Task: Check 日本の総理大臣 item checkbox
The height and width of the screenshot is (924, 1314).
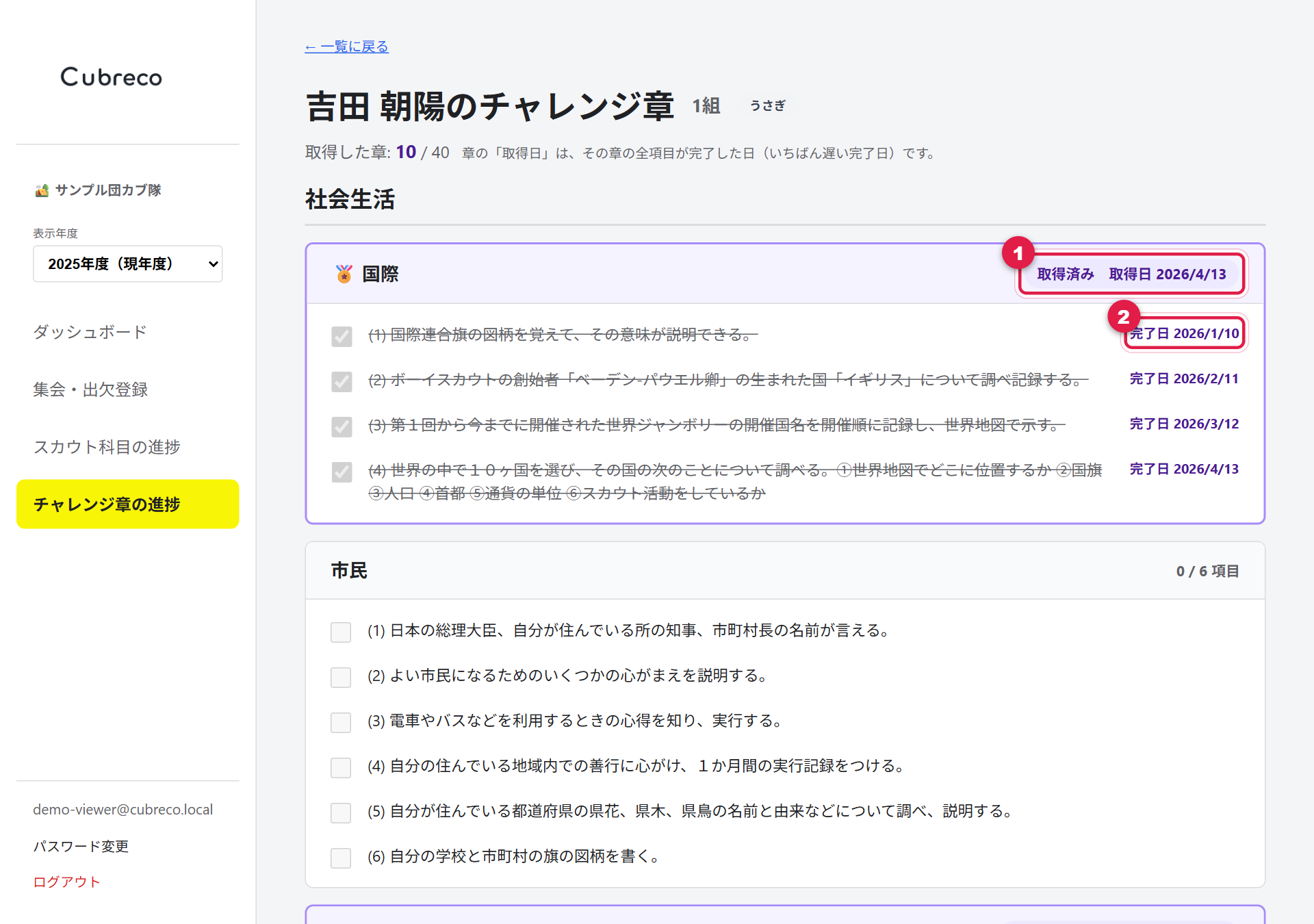Action: (341, 632)
